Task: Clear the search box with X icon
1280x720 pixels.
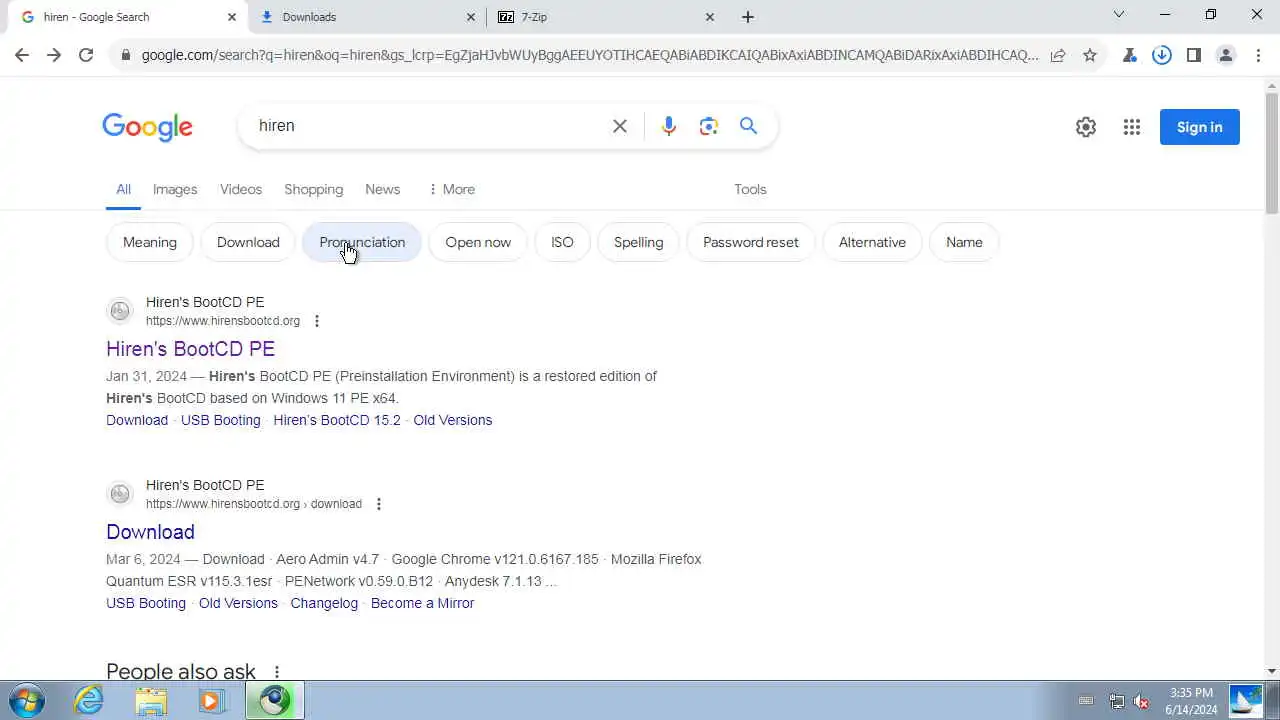Action: pos(620,126)
